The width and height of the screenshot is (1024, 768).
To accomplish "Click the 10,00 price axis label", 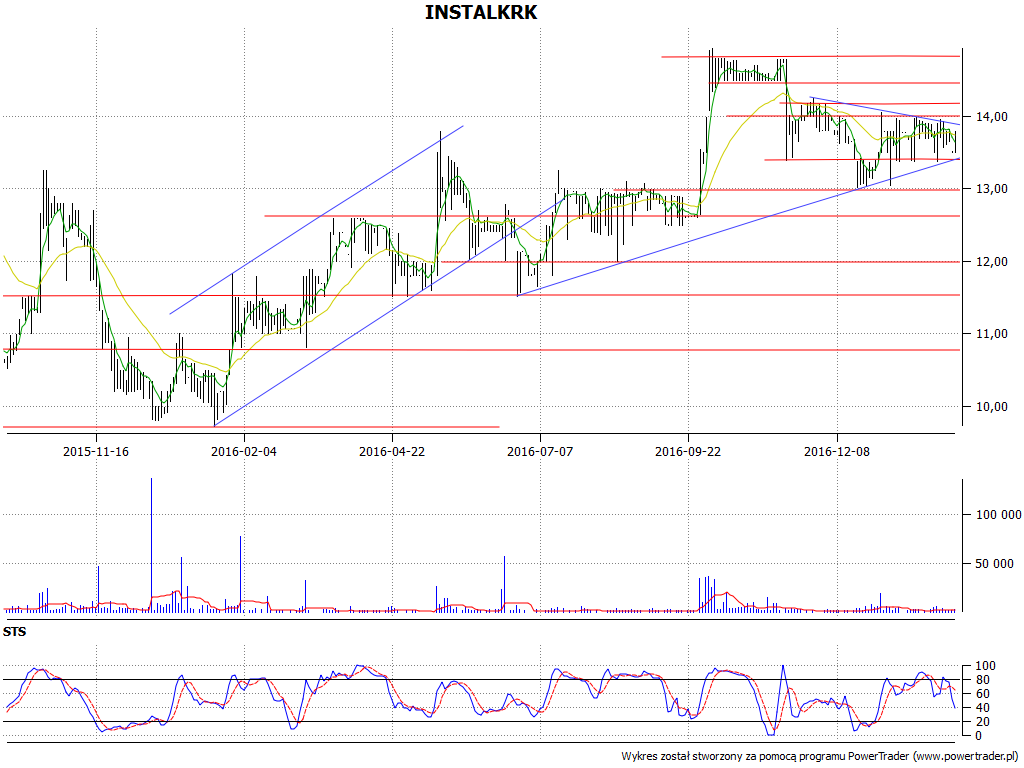I will click(x=992, y=406).
